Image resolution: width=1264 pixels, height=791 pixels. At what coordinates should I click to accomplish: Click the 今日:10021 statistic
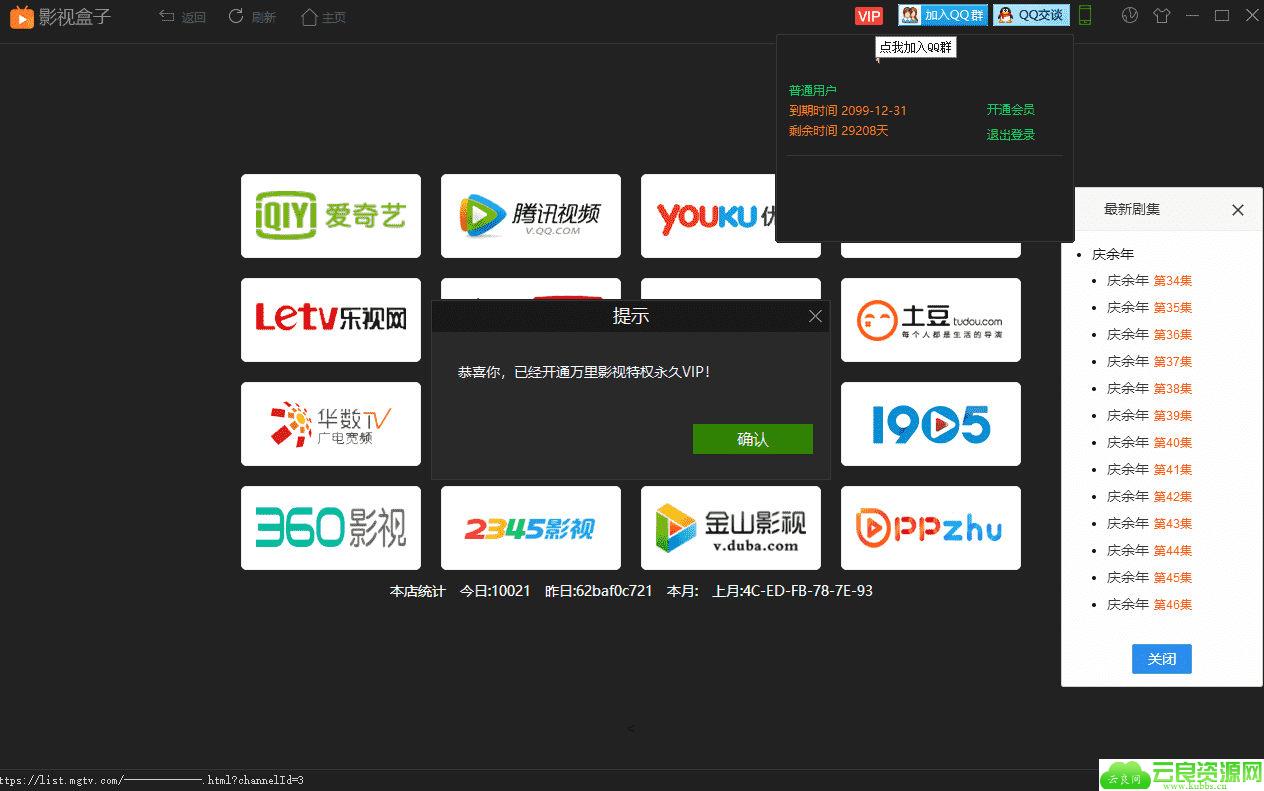tap(495, 591)
